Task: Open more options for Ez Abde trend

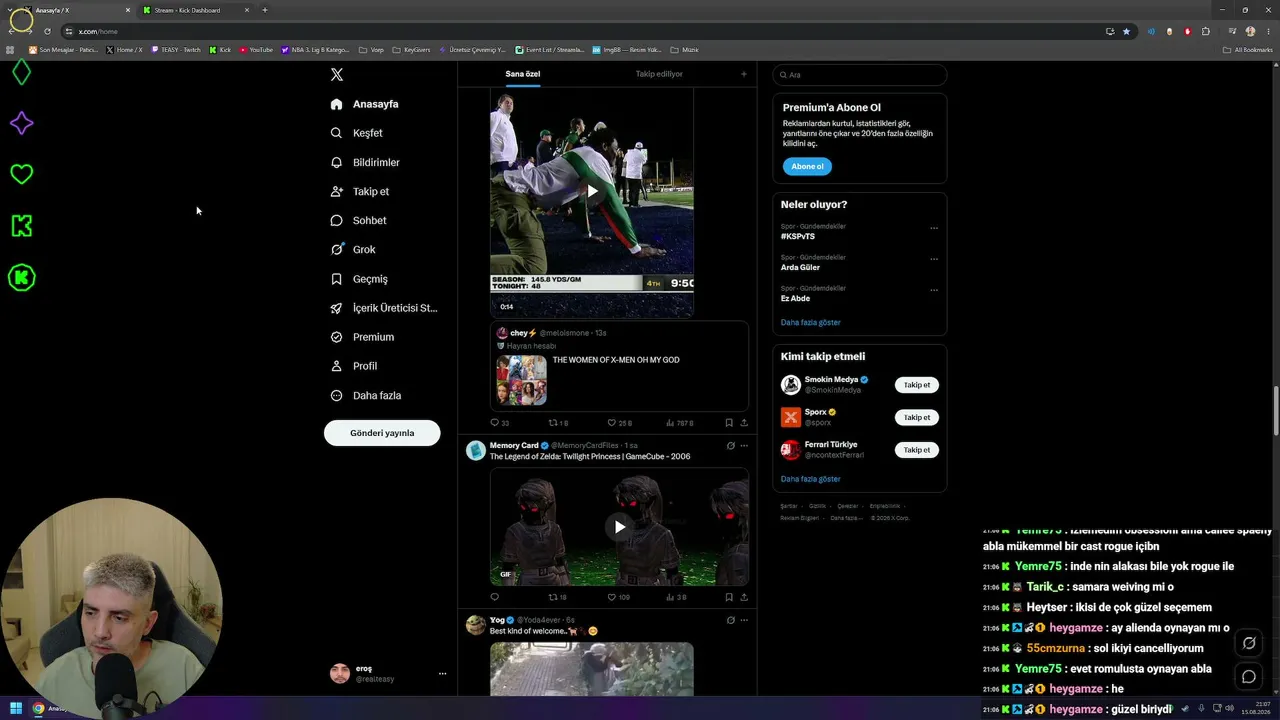Action: [x=934, y=290]
